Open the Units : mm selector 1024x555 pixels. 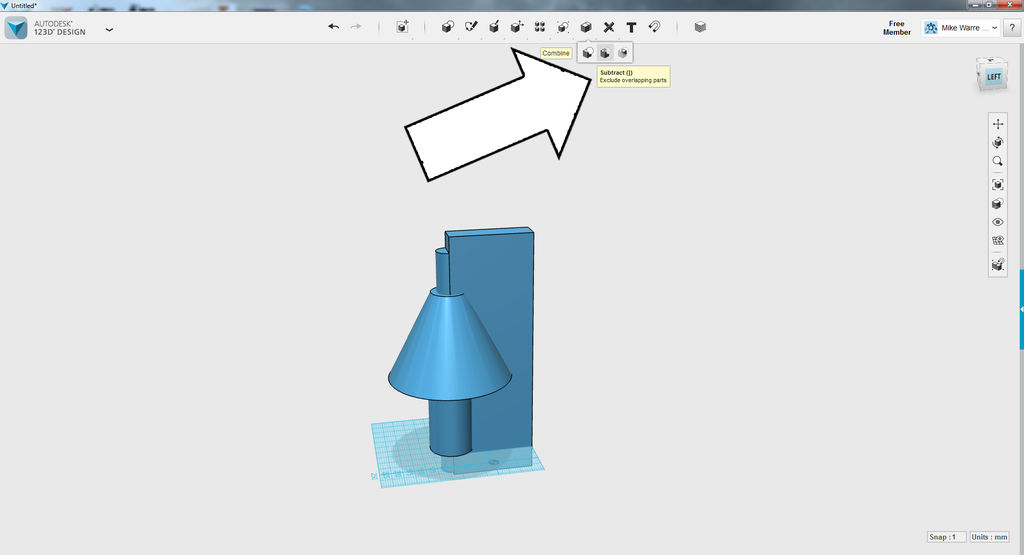click(x=989, y=537)
